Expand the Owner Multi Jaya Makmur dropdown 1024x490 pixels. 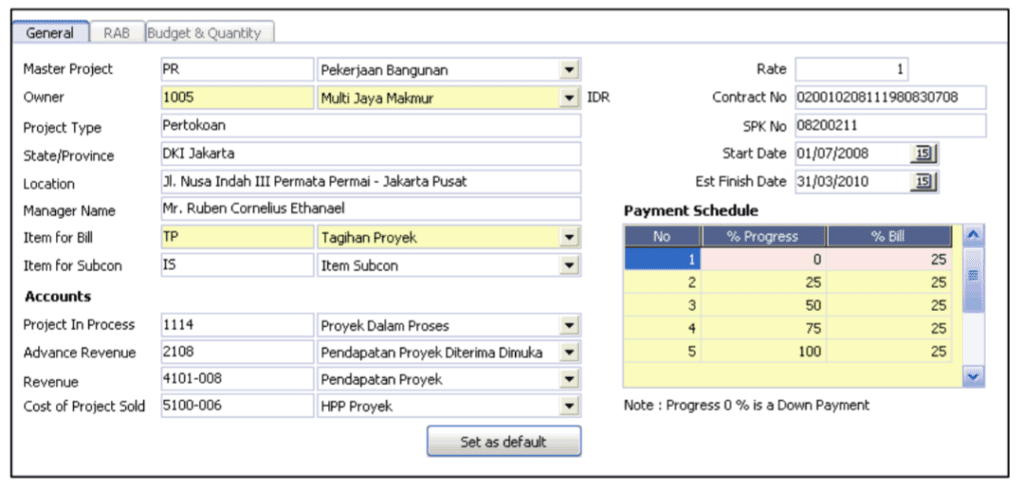click(x=569, y=98)
